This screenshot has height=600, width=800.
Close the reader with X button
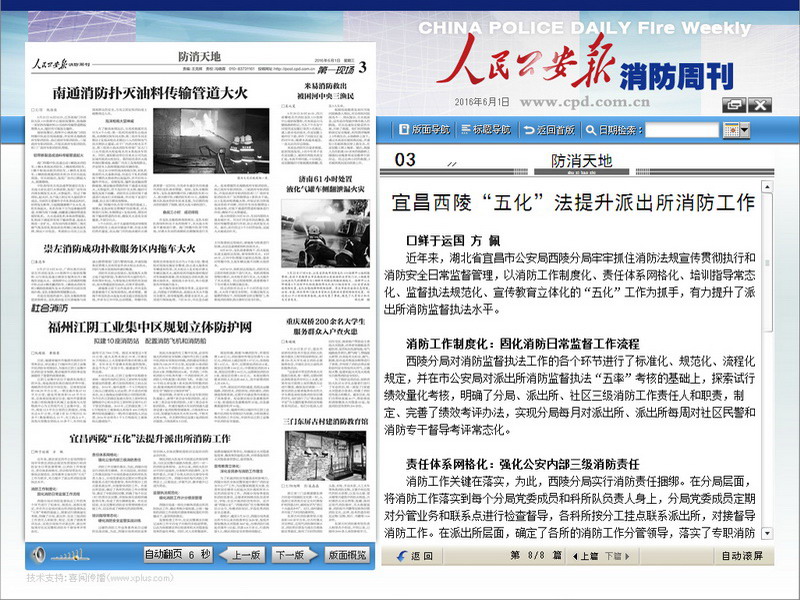click(x=760, y=105)
